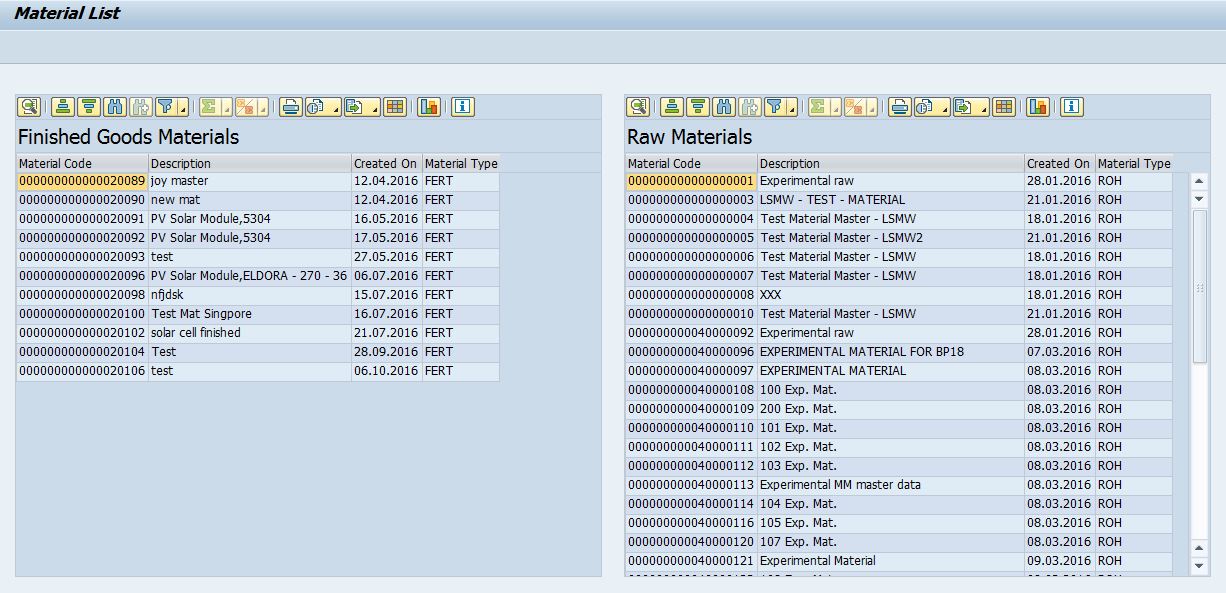Expand the Views dropdown arrow in Raw Materials toolbar
The height and width of the screenshot is (593, 1226).
pos(947,107)
